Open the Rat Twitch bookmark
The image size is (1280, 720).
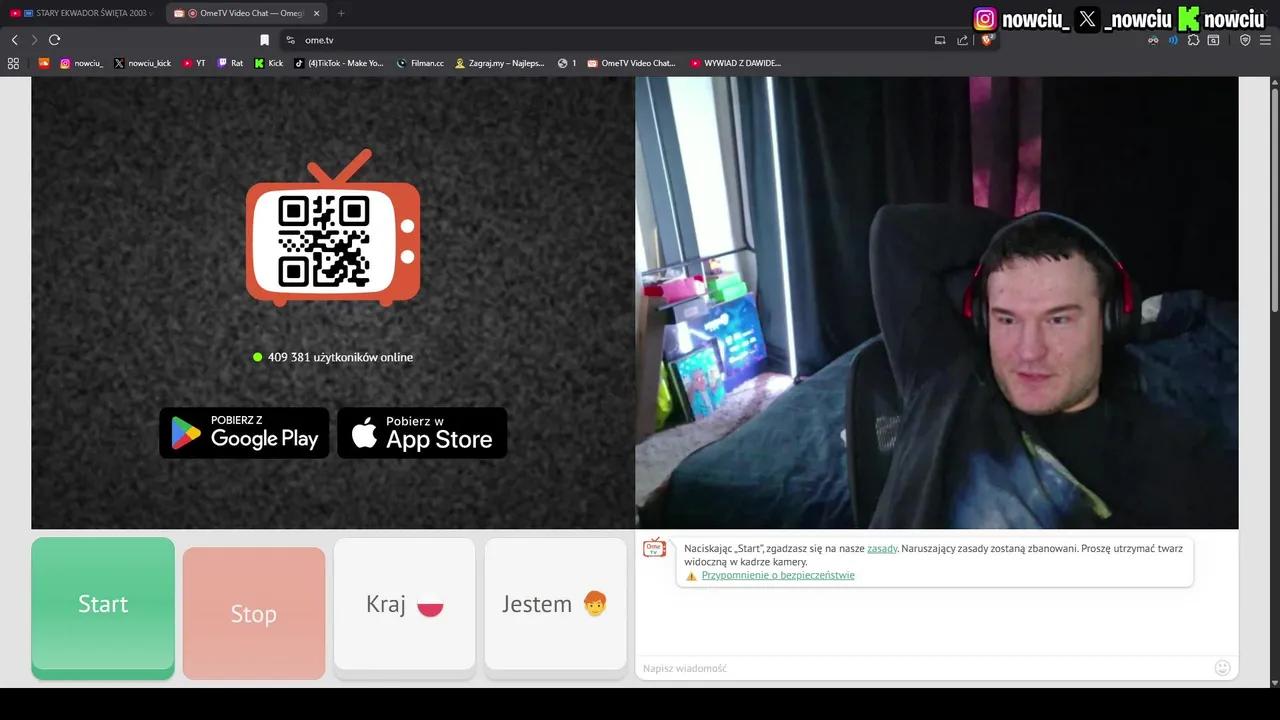click(230, 63)
